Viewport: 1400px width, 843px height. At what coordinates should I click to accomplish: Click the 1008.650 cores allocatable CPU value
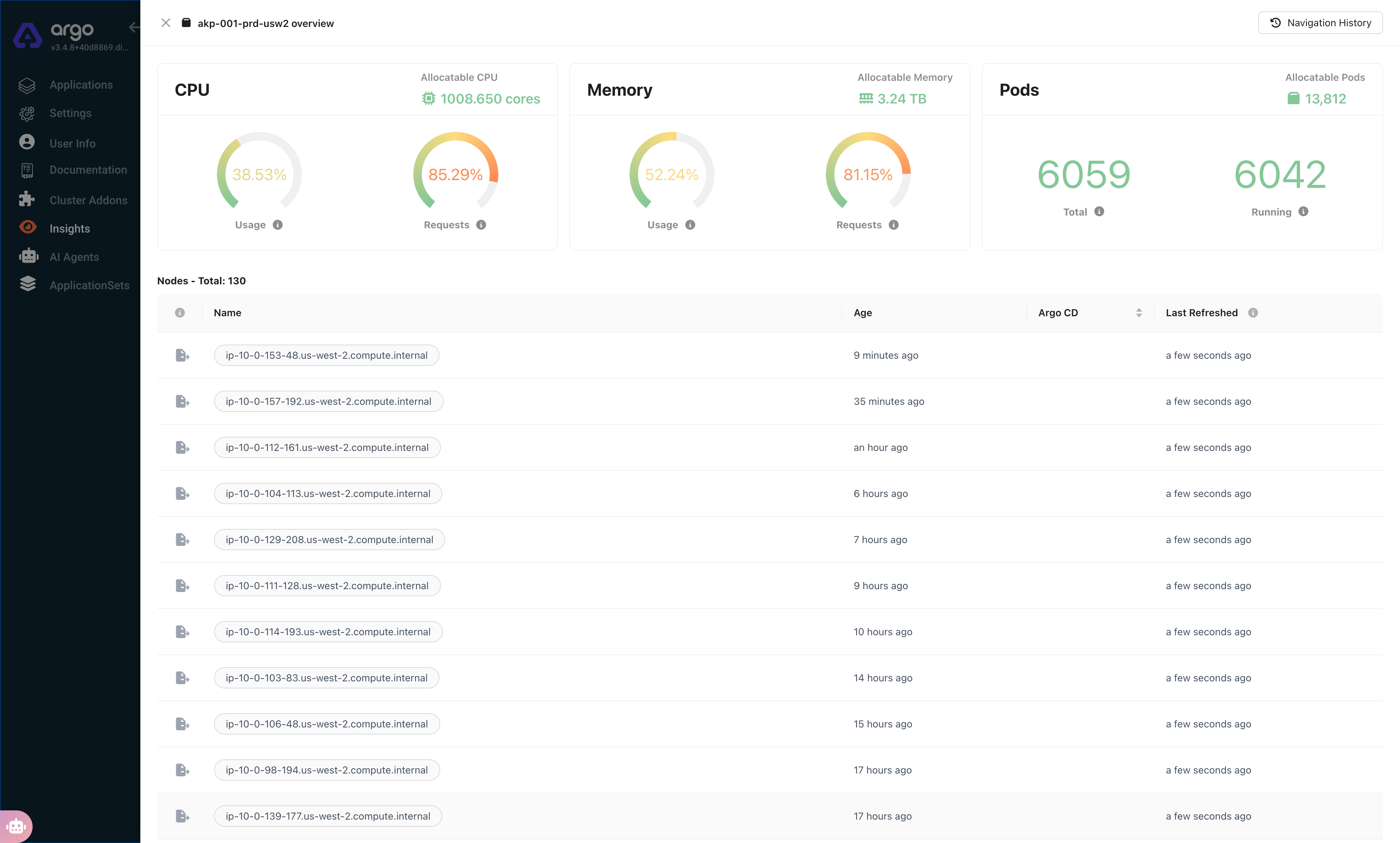coord(490,99)
